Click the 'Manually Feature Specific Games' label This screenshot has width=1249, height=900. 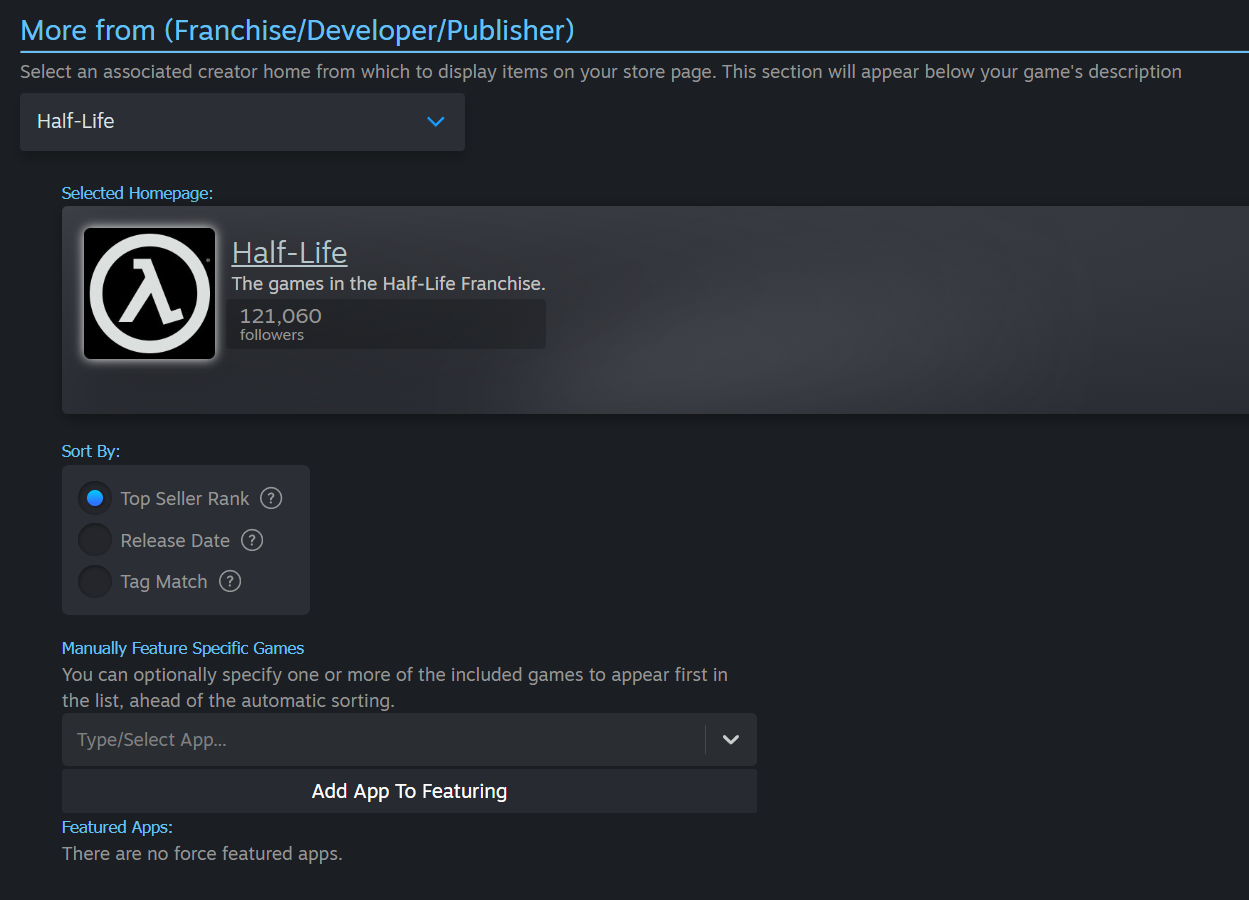tap(183, 648)
